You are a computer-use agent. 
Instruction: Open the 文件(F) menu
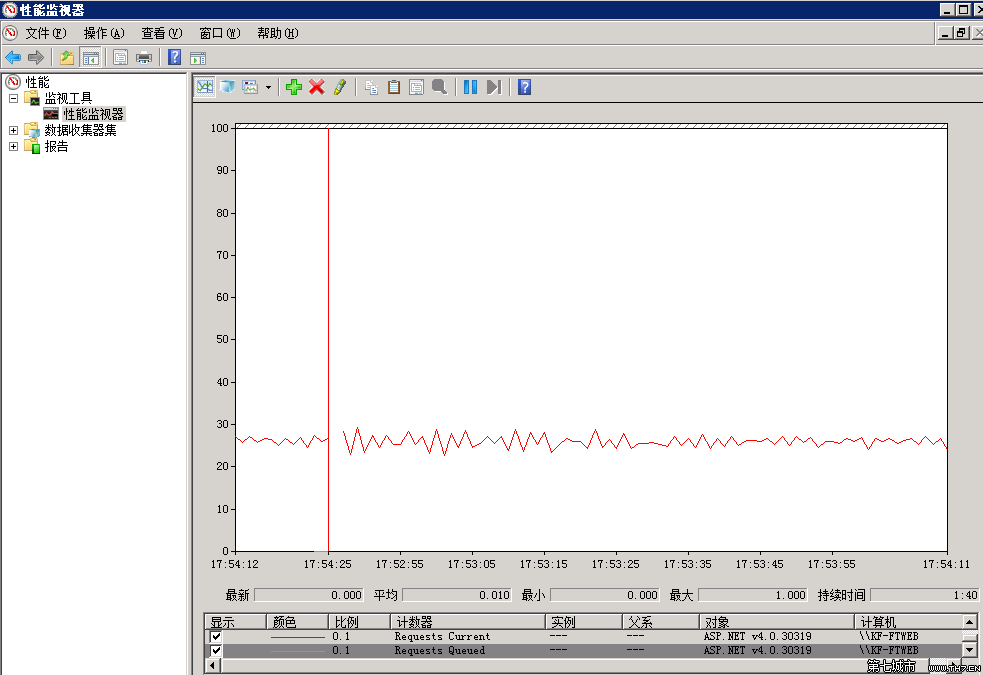pos(45,33)
